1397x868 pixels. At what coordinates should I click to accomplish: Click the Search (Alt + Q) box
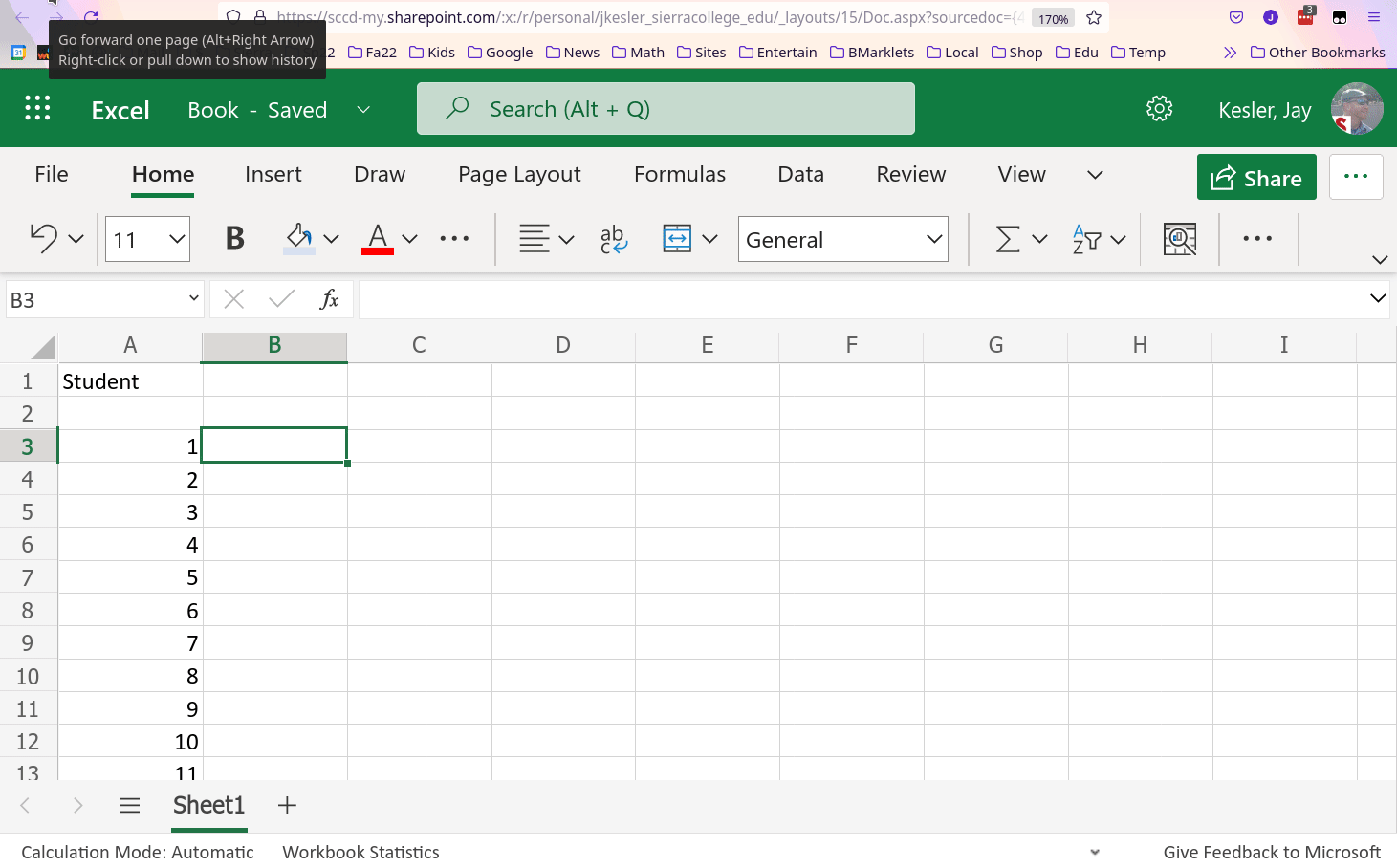(x=666, y=109)
